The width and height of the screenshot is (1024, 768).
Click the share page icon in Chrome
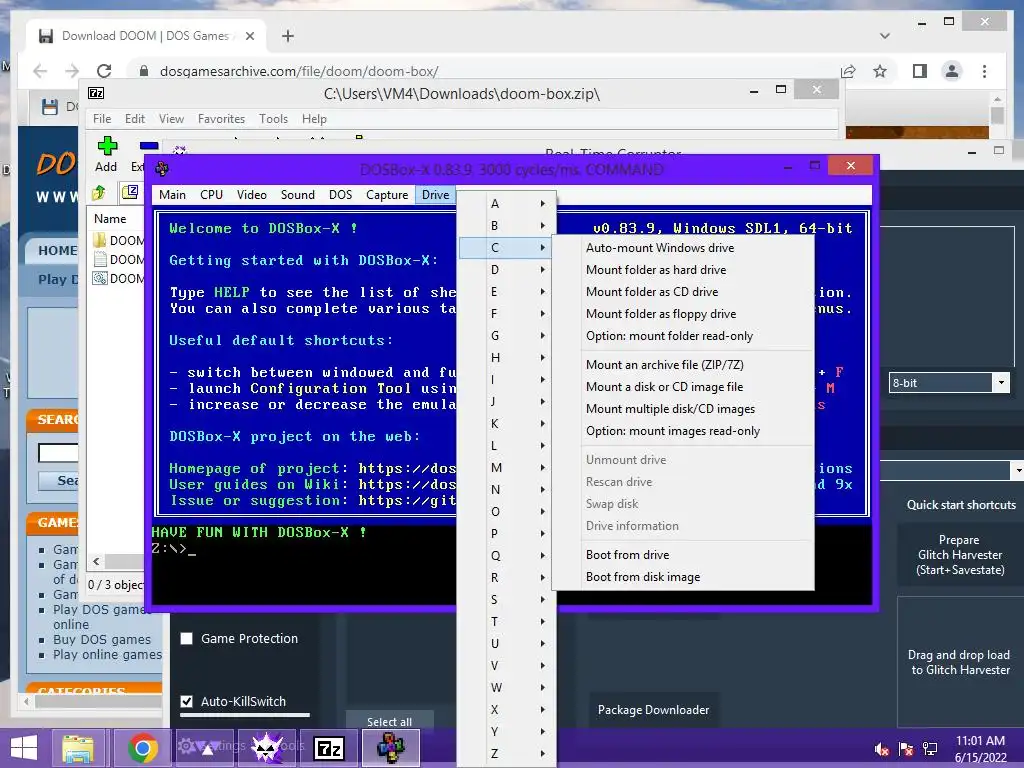848,71
